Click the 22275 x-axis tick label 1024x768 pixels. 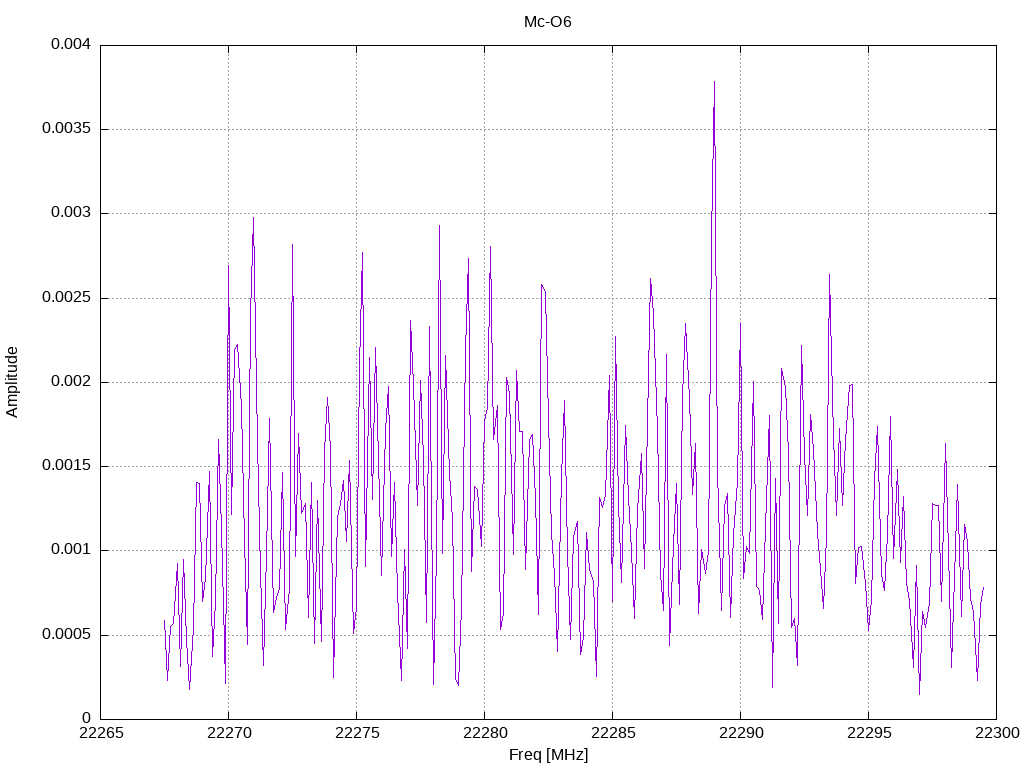coord(356,733)
